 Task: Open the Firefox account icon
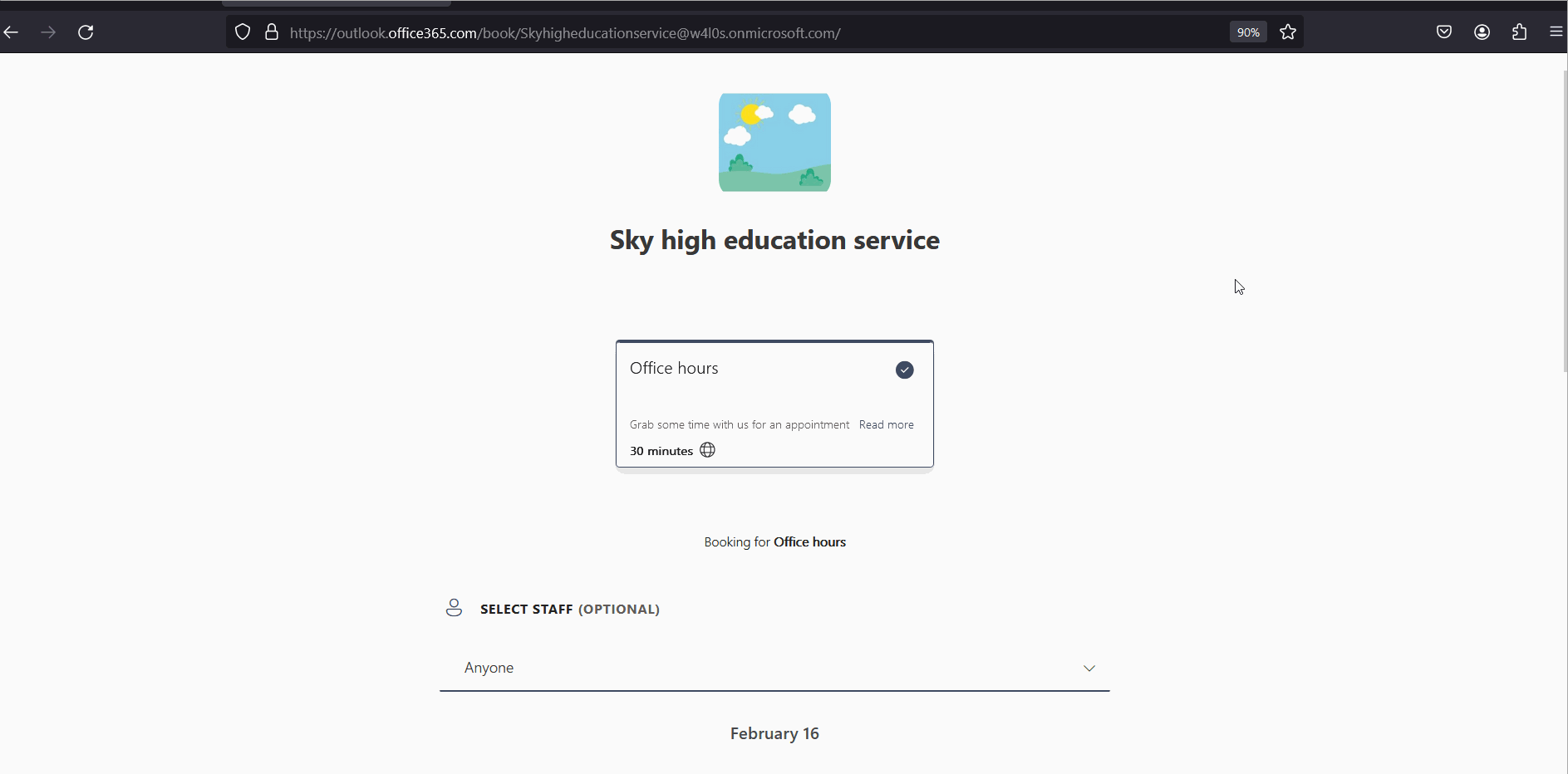click(1482, 32)
